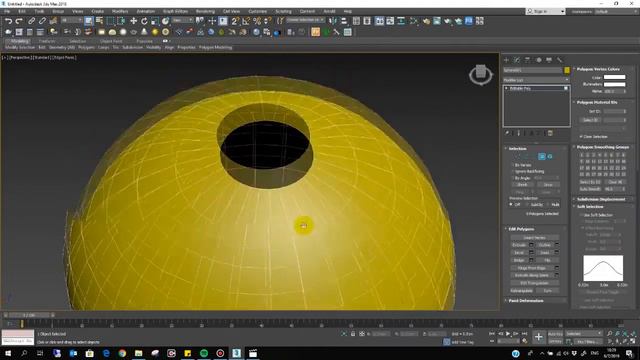
Task: Select Preview Selection Off radio
Action: pos(511,204)
